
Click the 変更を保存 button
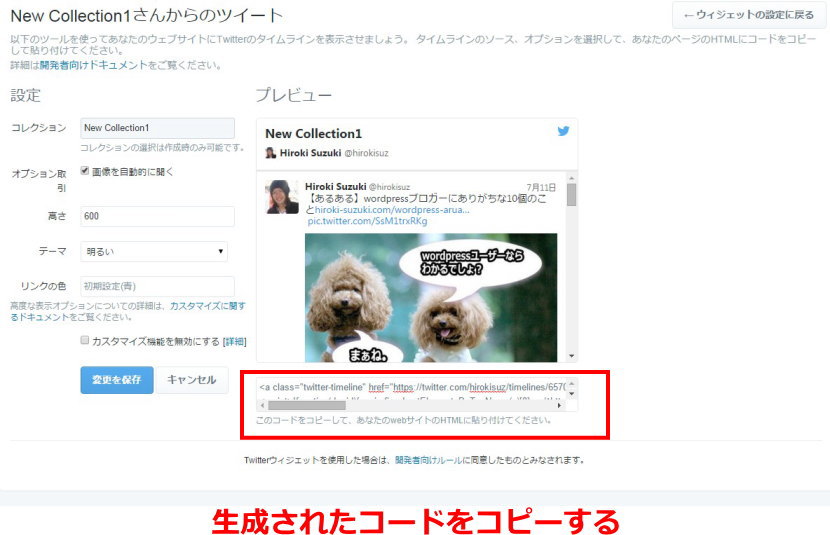point(117,380)
